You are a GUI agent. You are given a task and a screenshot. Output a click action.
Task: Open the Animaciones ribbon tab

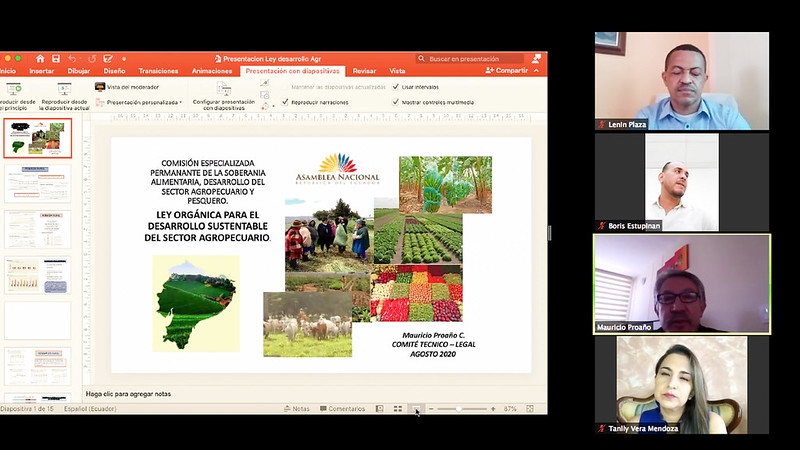pyautogui.click(x=212, y=71)
